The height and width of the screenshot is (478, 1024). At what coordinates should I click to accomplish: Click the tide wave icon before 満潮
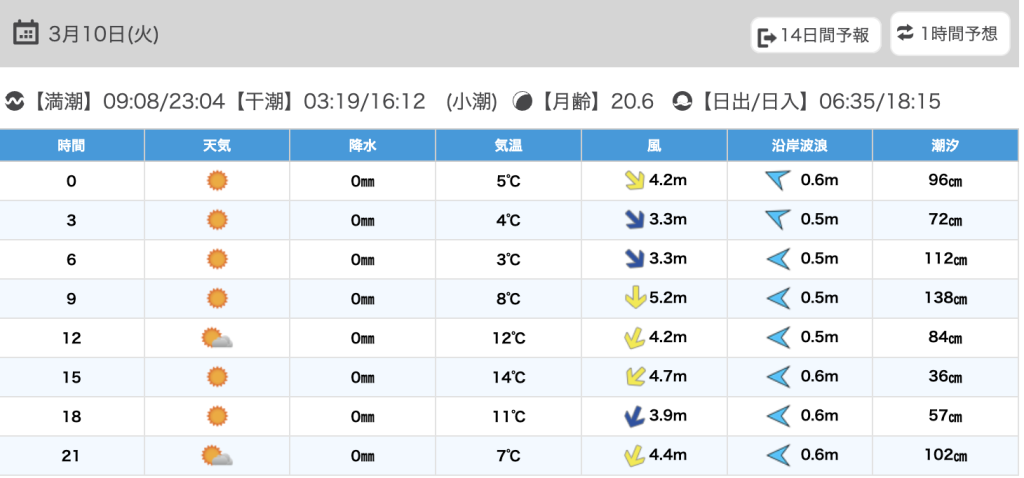(15, 101)
